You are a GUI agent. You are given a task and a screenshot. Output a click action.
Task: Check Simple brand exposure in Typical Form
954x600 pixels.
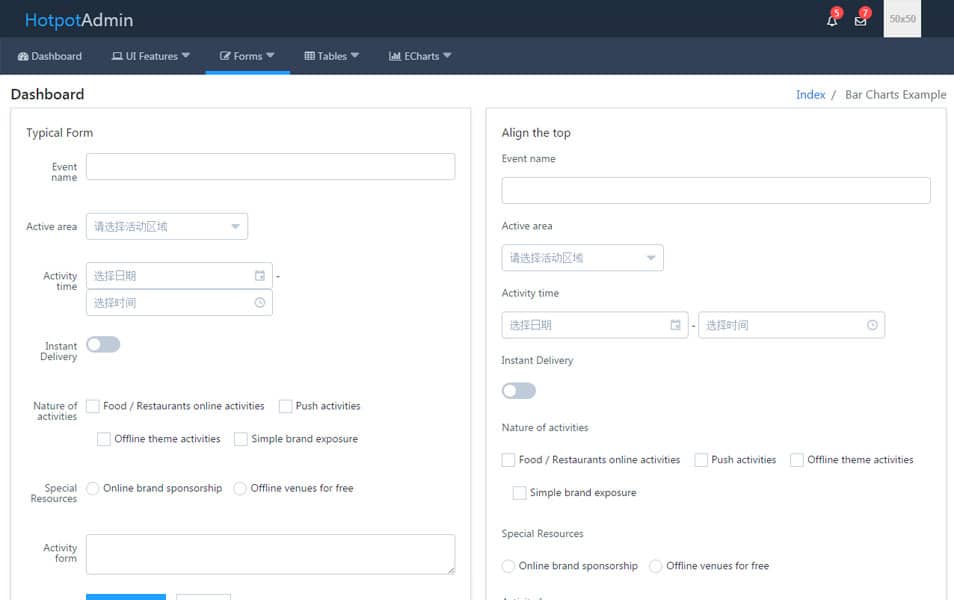[241, 439]
